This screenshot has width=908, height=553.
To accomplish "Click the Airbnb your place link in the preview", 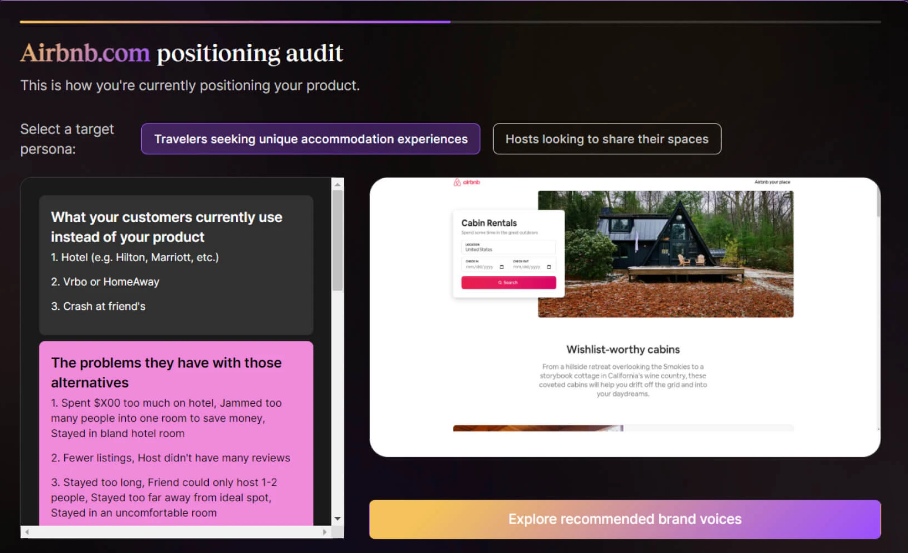I will pyautogui.click(x=772, y=182).
